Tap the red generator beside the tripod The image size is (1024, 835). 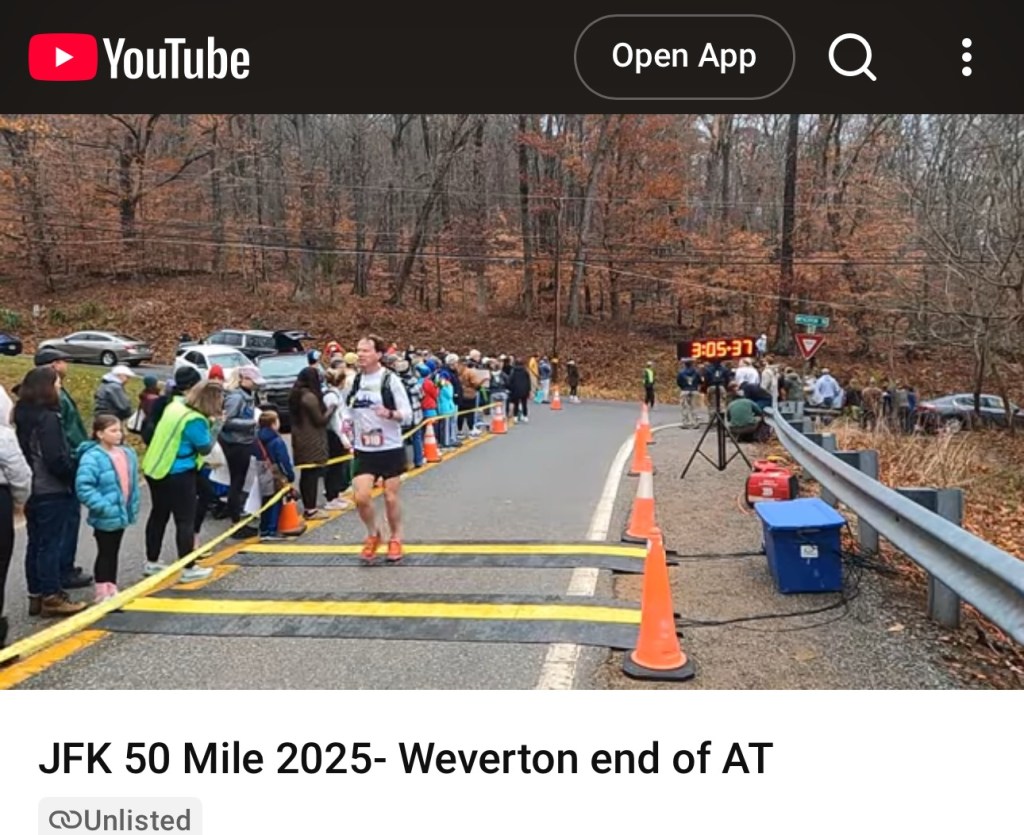771,482
